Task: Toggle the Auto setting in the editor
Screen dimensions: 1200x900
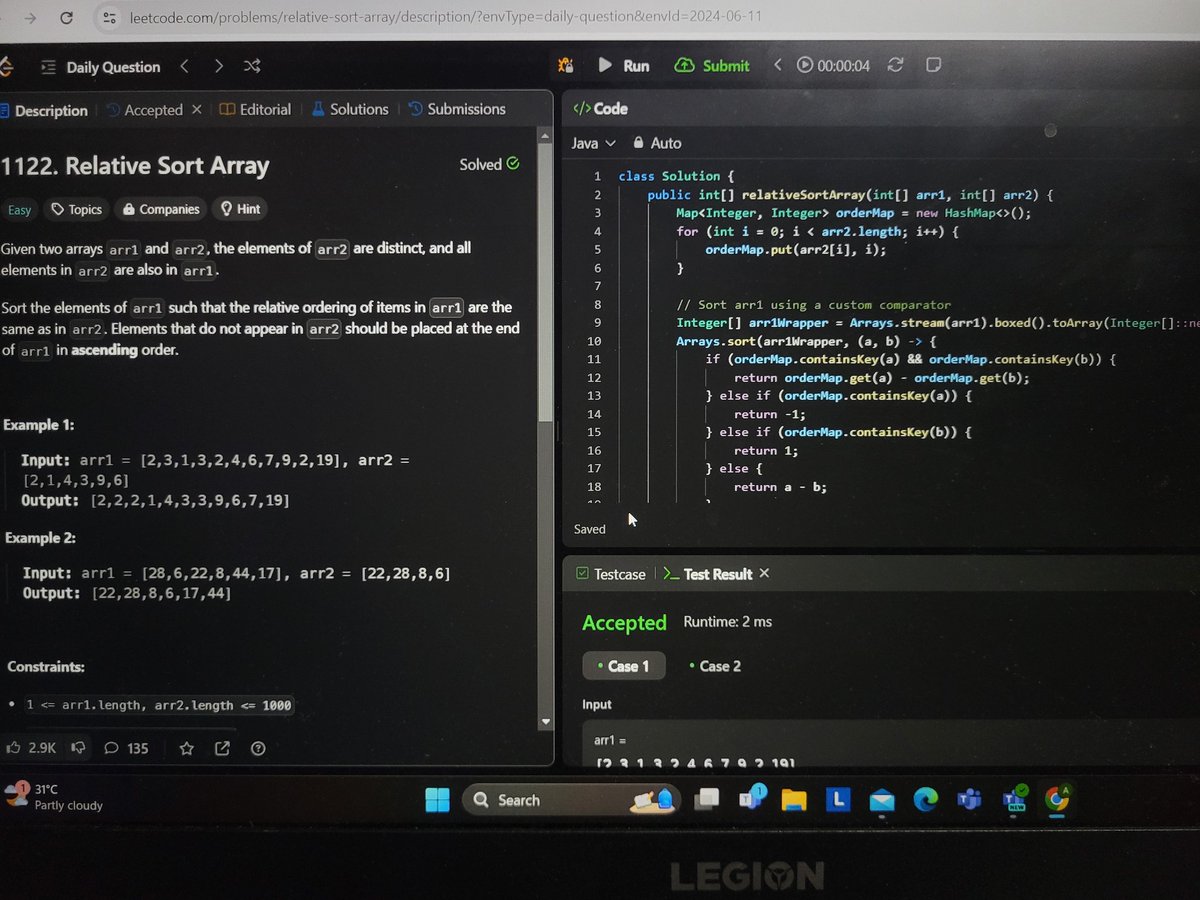Action: 657,144
